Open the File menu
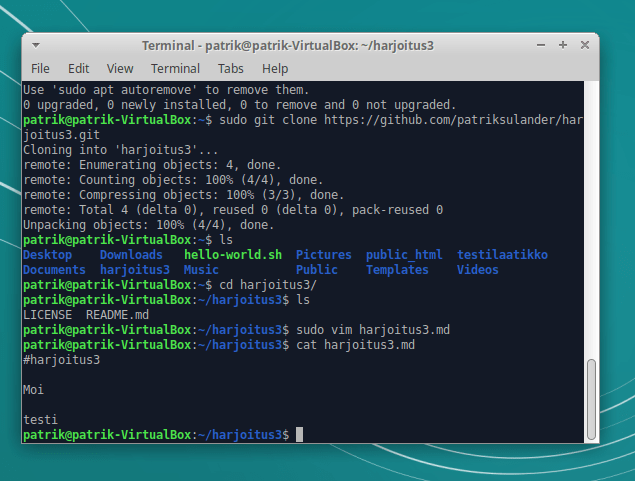 40,69
